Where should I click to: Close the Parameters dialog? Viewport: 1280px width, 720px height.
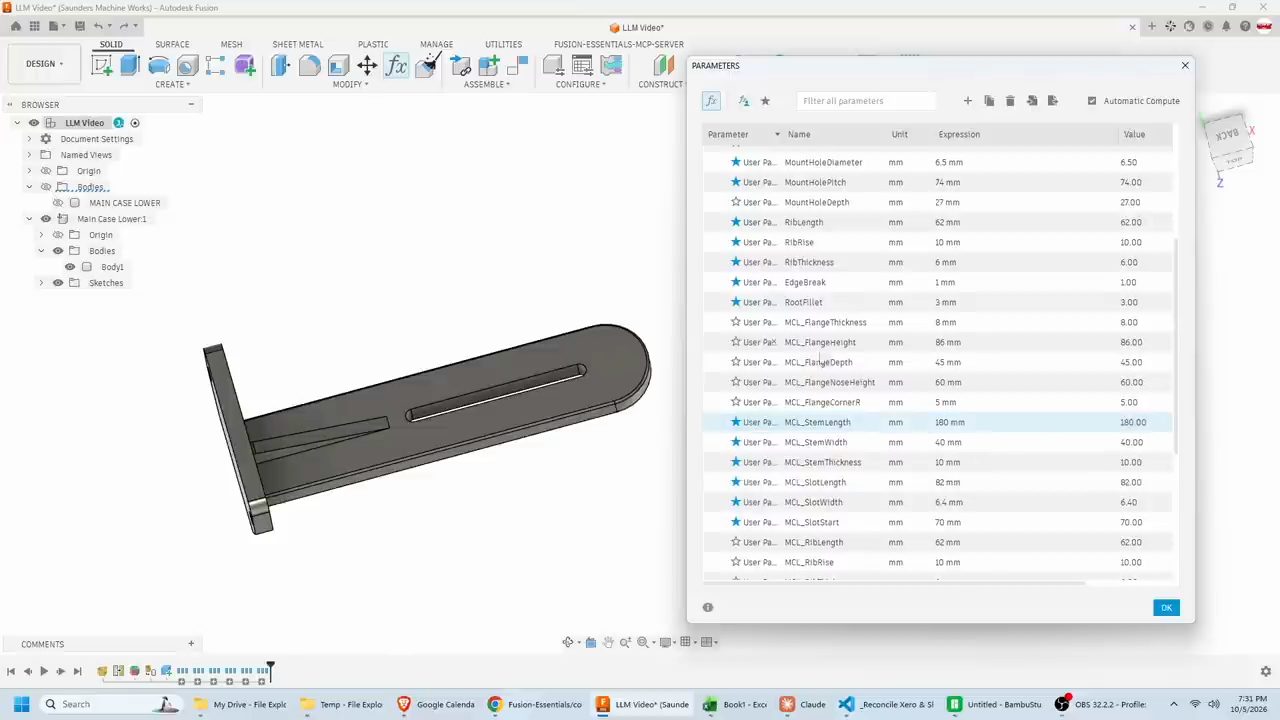(1185, 66)
